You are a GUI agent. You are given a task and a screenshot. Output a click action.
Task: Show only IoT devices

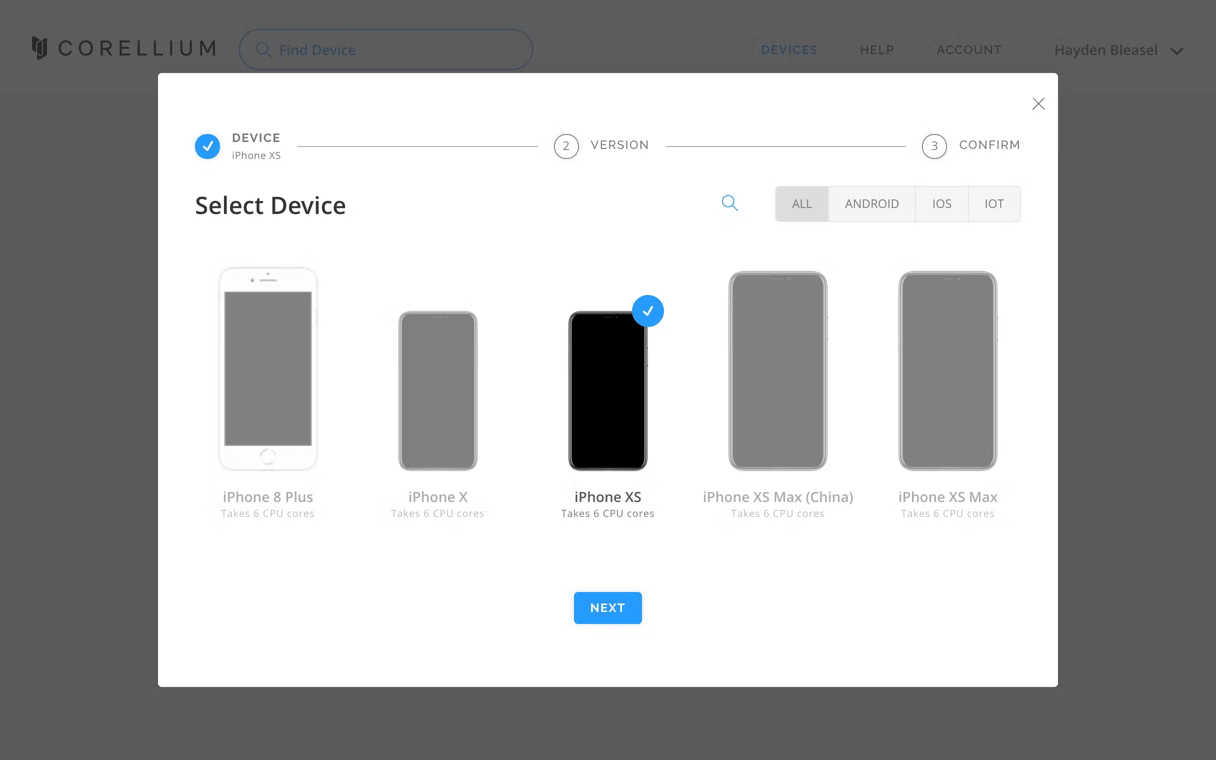[x=994, y=204]
